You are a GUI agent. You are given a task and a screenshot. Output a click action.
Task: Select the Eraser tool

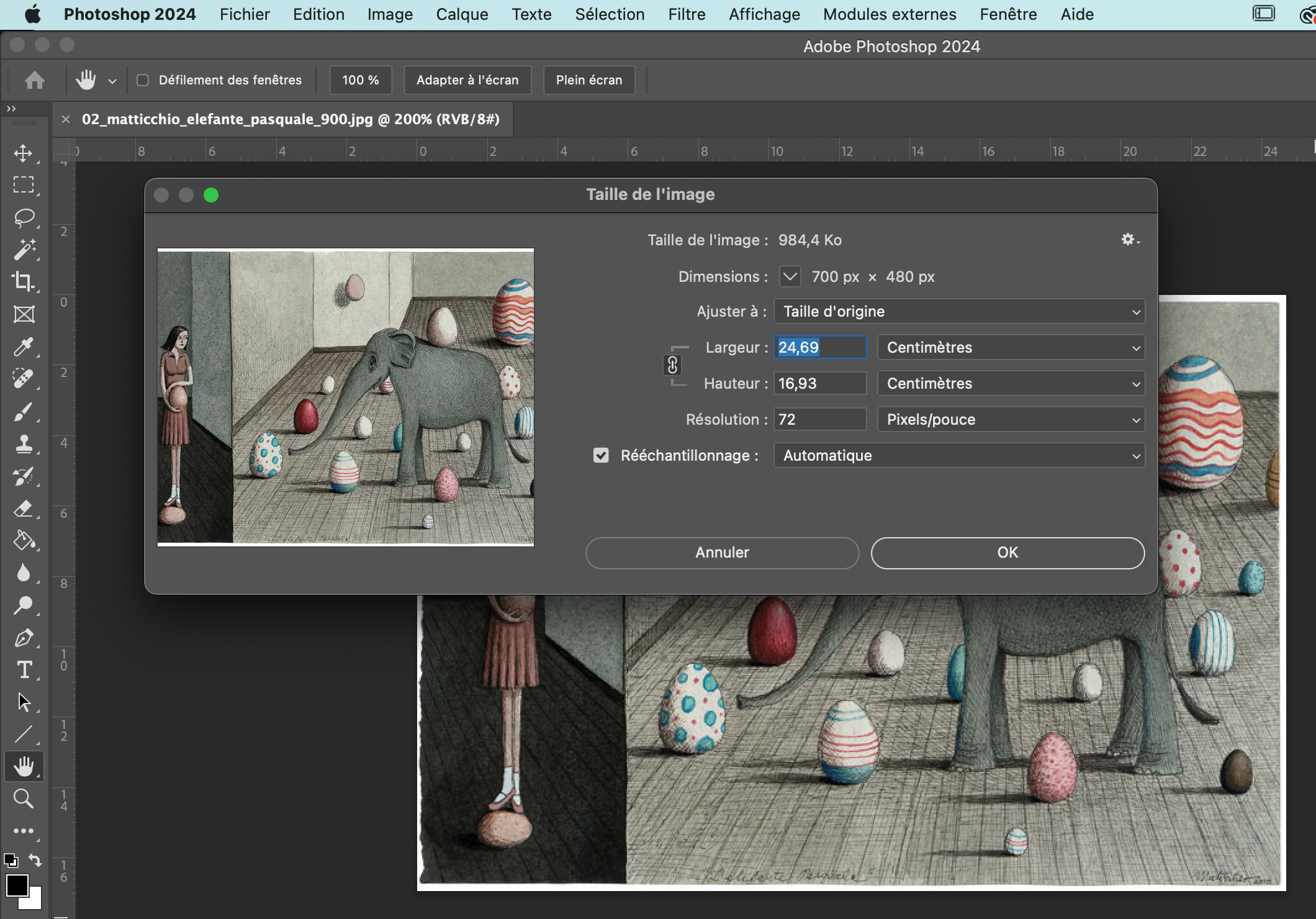point(24,509)
